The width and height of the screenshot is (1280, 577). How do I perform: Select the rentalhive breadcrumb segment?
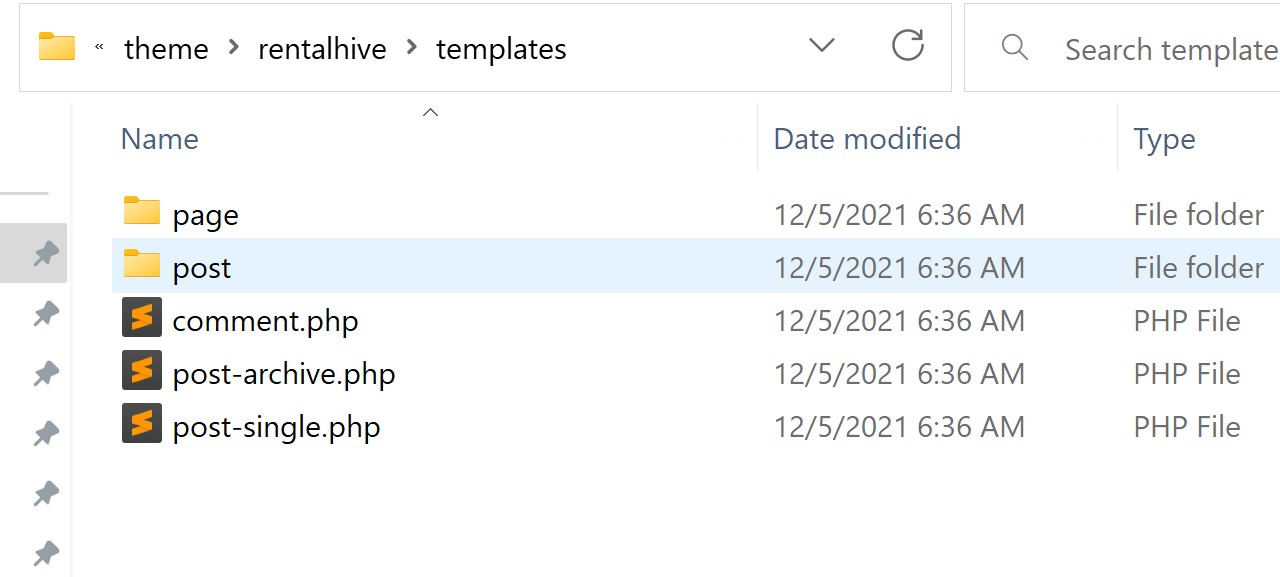[x=322, y=49]
